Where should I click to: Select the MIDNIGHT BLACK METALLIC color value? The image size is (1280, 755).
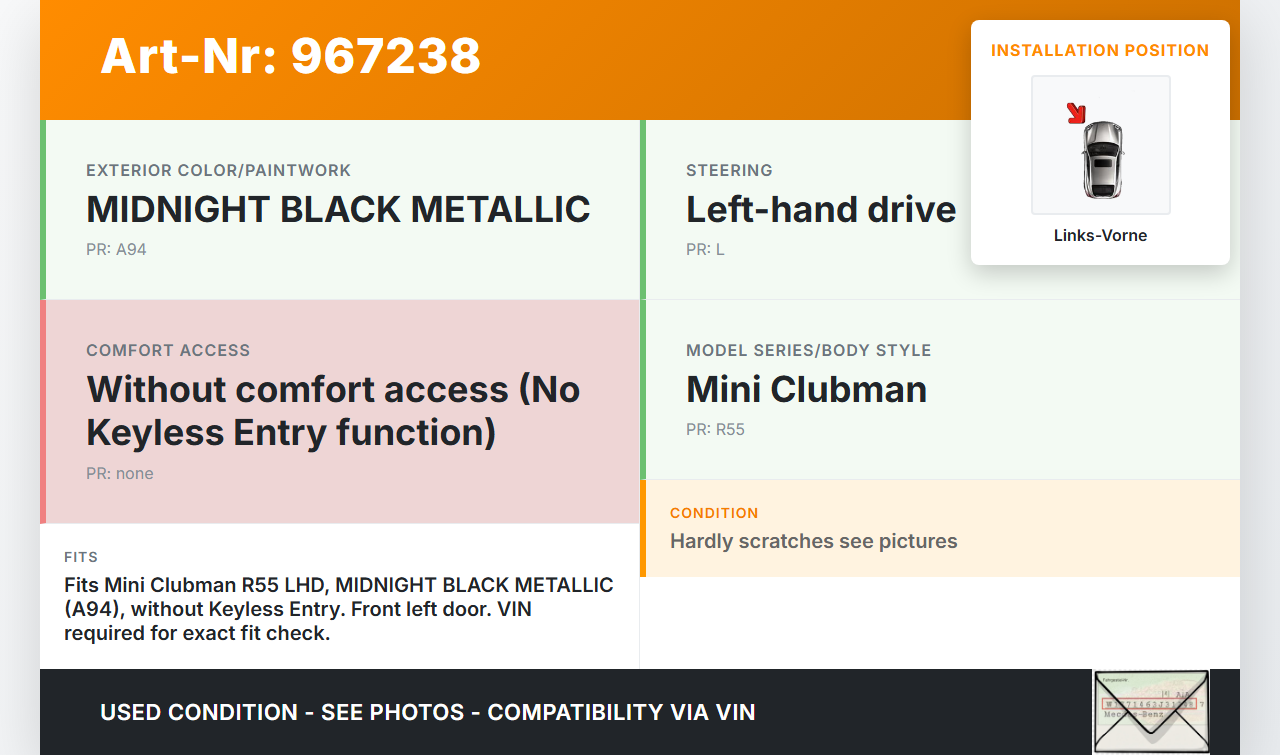(x=338, y=210)
